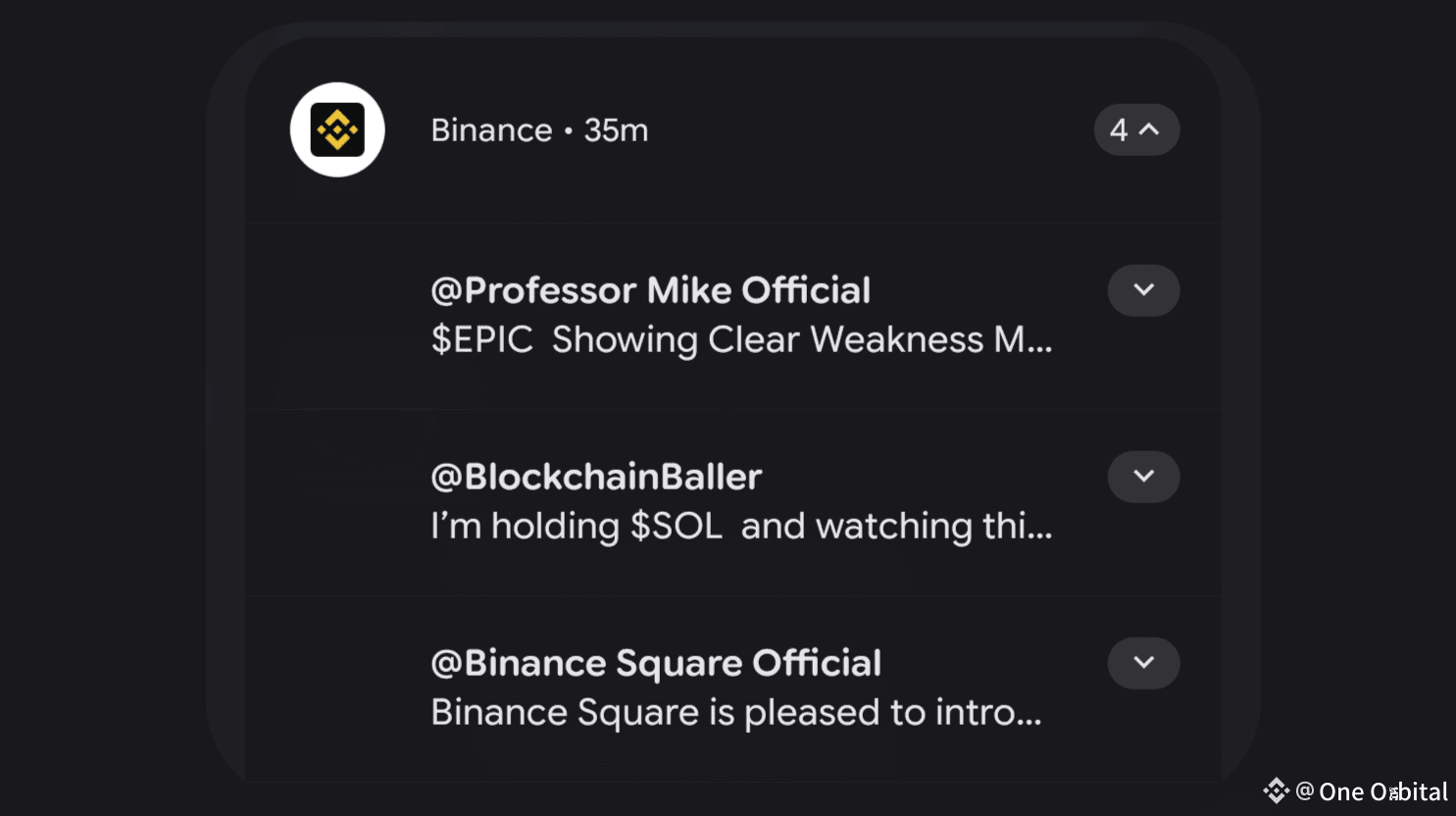This screenshot has width=1456, height=816.
Task: Click the 35m notification timestamp
Action: click(x=616, y=130)
